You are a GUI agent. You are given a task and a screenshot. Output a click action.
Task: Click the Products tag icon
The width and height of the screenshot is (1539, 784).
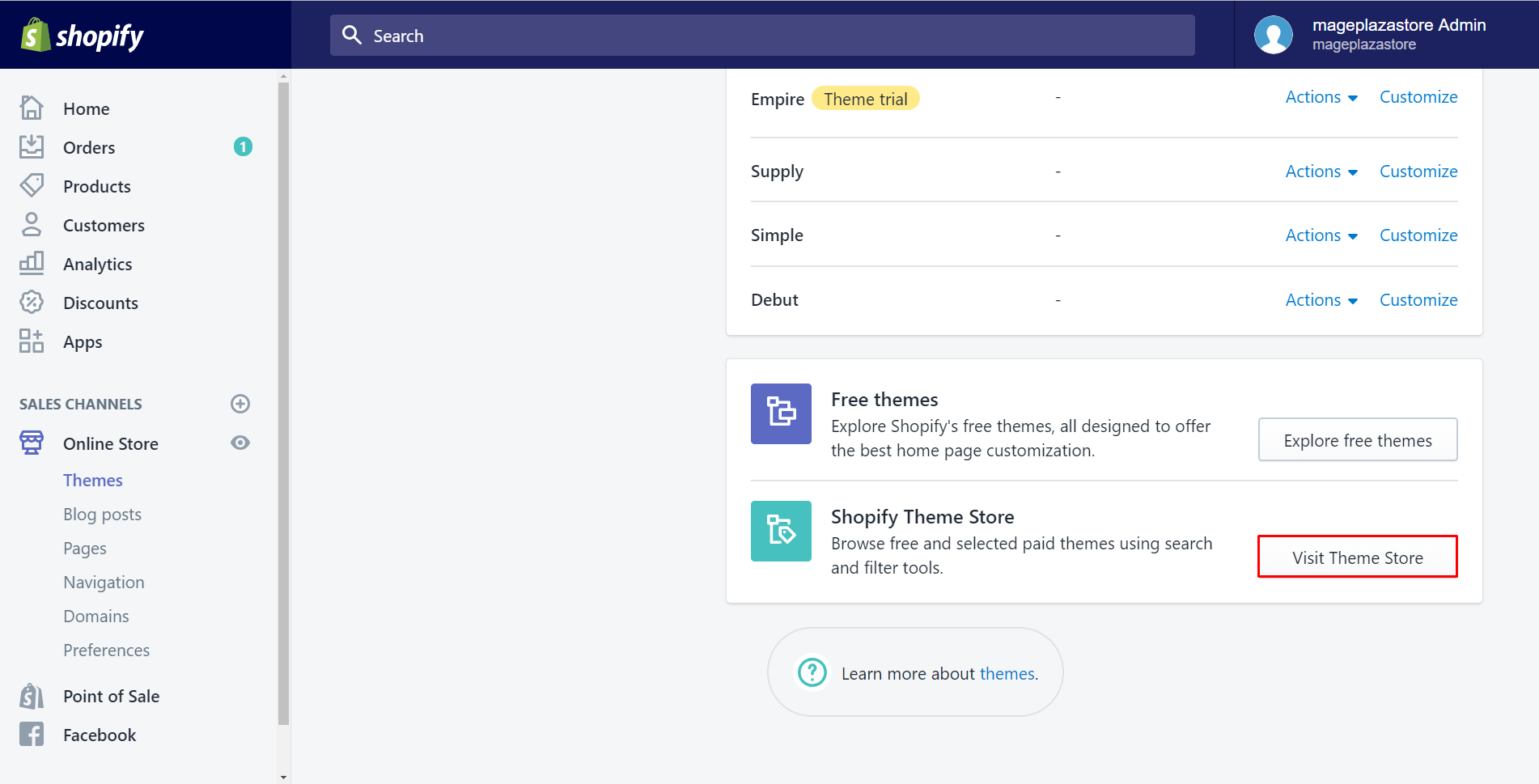[32, 185]
